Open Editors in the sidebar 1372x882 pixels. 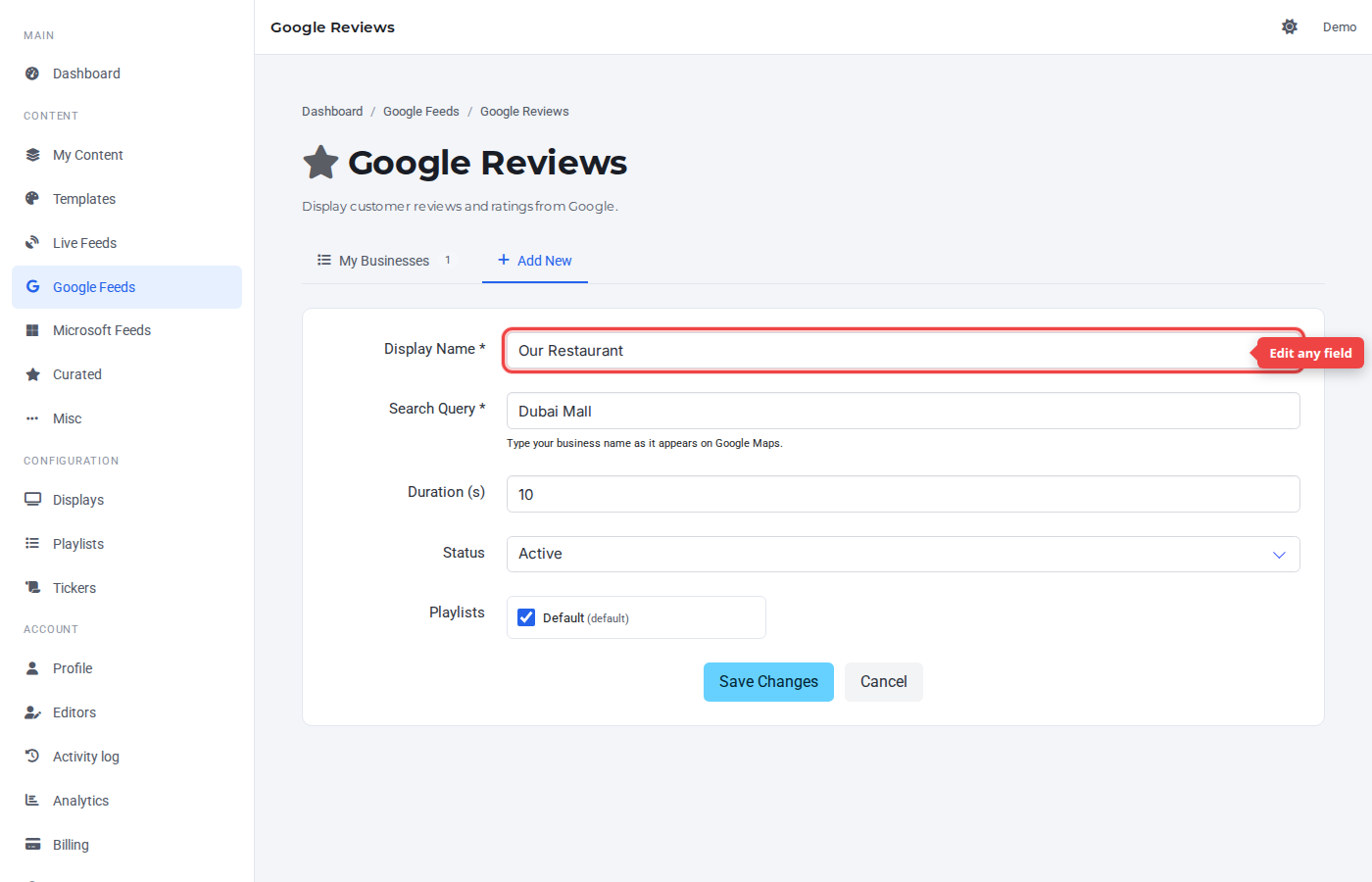(x=126, y=712)
